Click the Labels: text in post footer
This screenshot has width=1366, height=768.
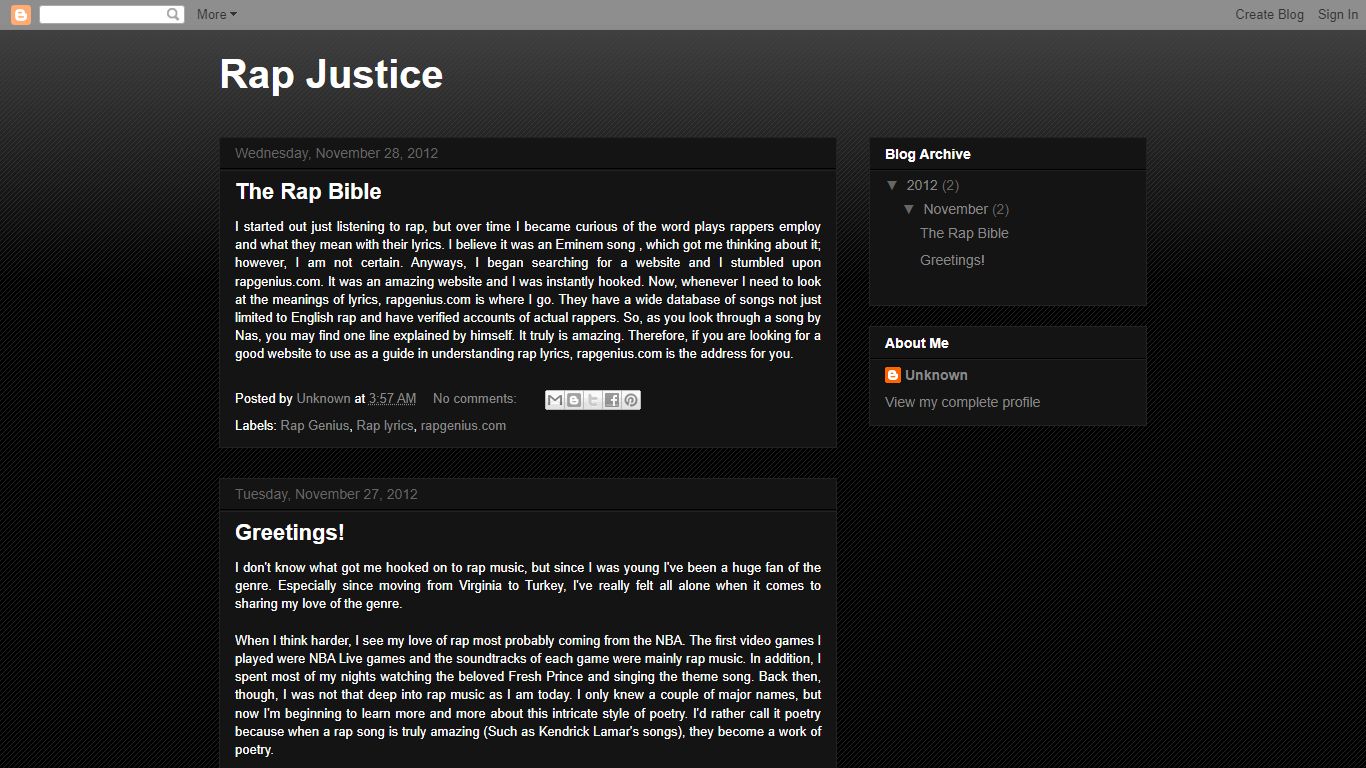(x=256, y=425)
